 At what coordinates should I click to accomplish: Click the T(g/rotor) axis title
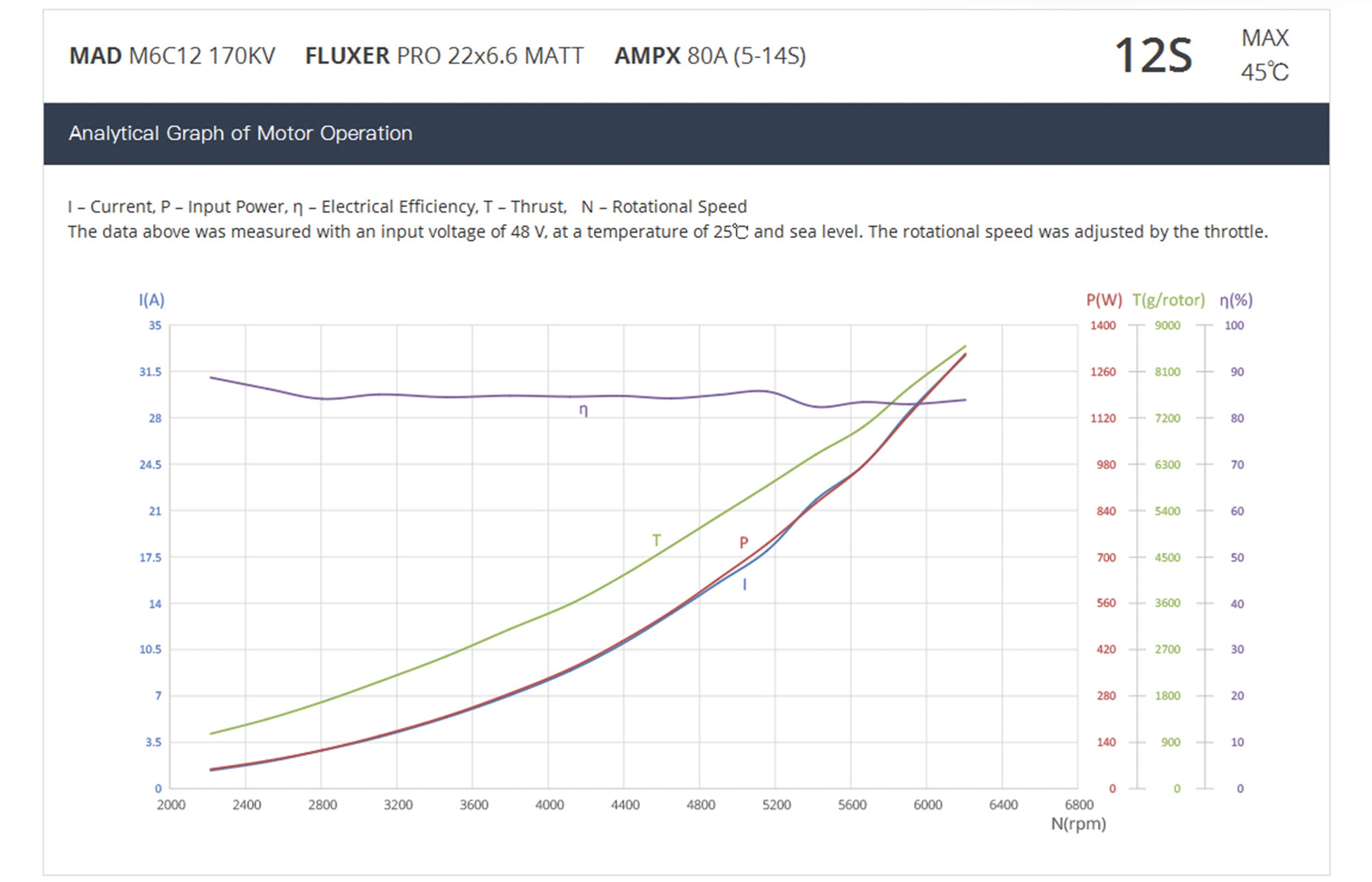[1168, 299]
